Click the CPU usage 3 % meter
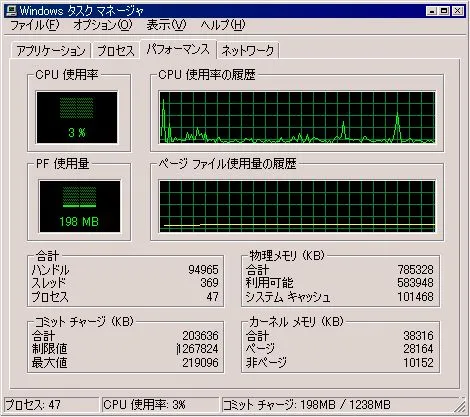 [77, 117]
